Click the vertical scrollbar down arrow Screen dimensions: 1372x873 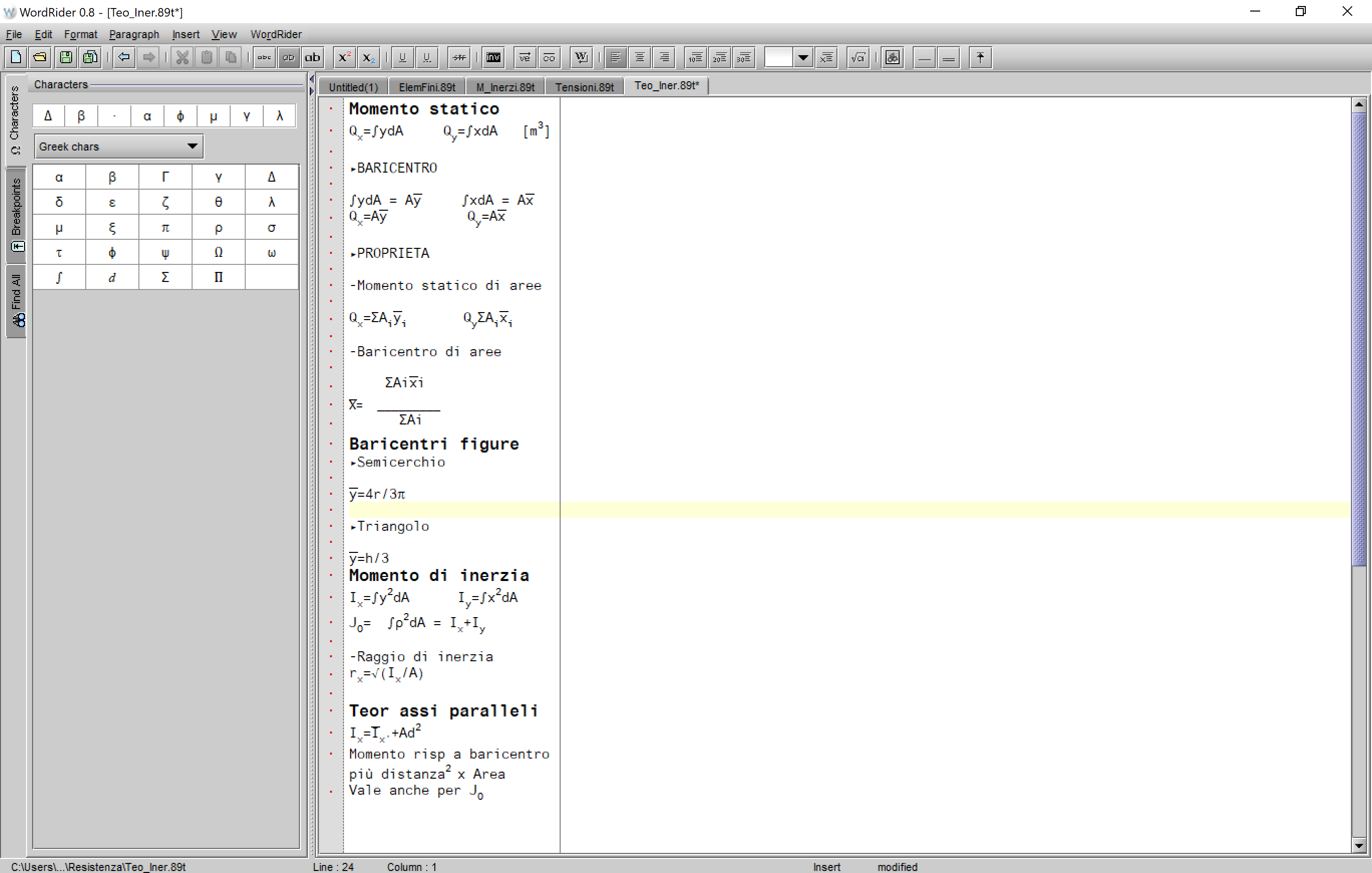click(x=1359, y=845)
